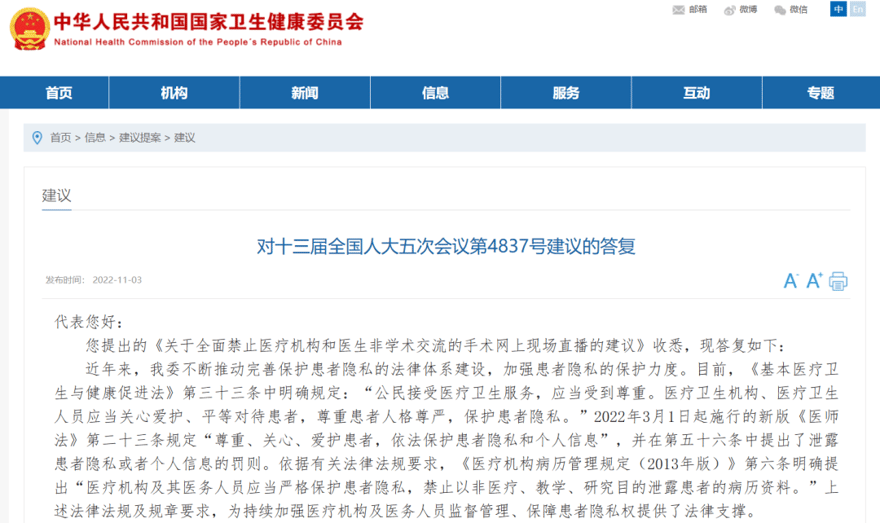Click the national emblem logo

[30, 29]
